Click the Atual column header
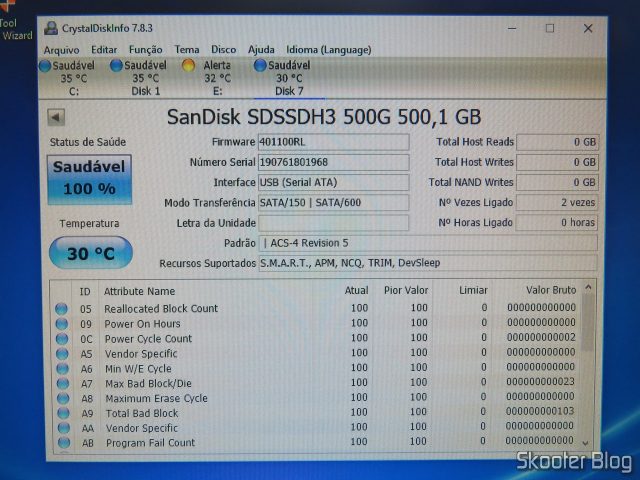The height and width of the screenshot is (480, 640). tap(356, 290)
